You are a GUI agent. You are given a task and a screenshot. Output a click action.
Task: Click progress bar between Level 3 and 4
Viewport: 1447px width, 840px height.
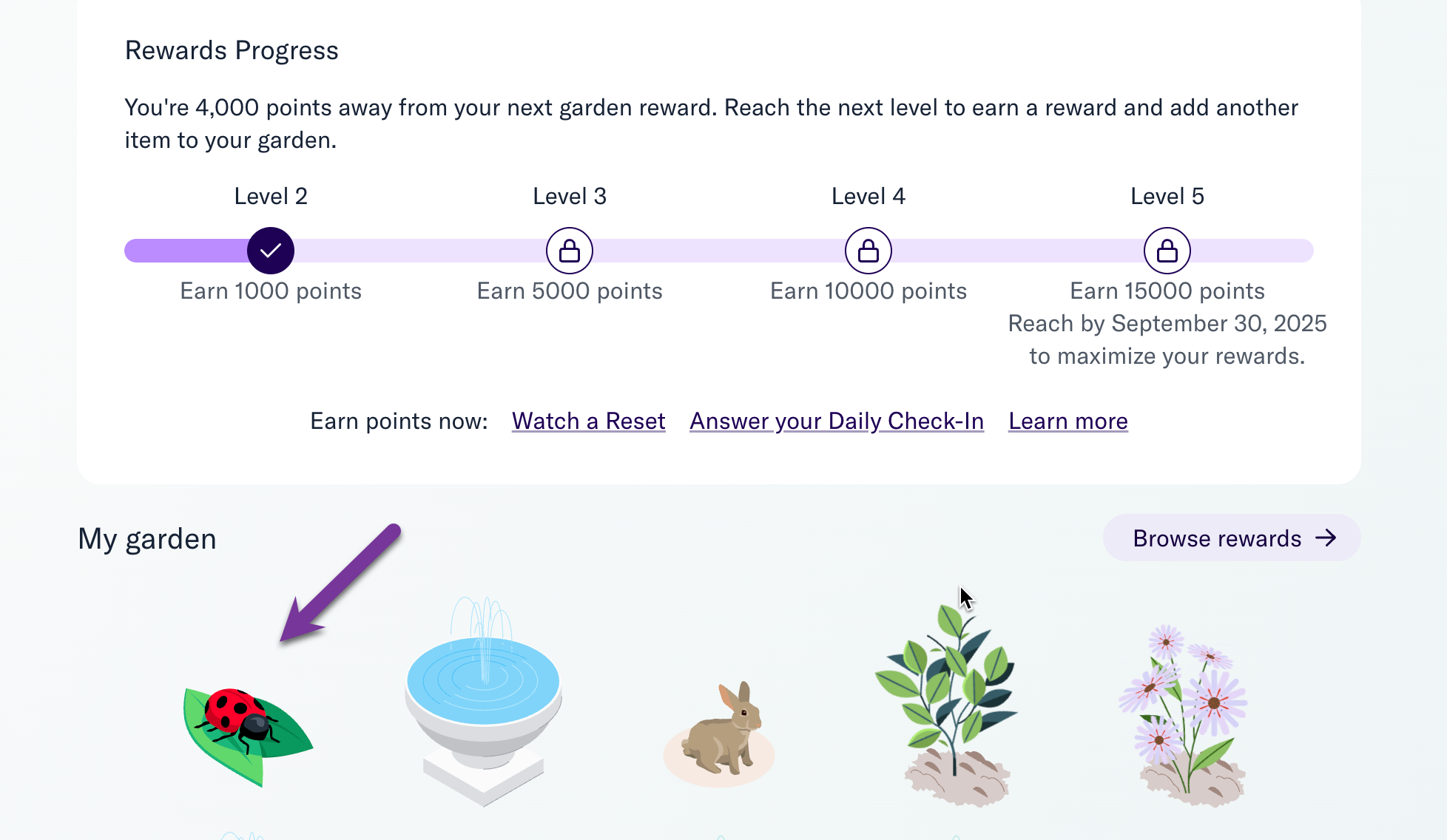[719, 251]
